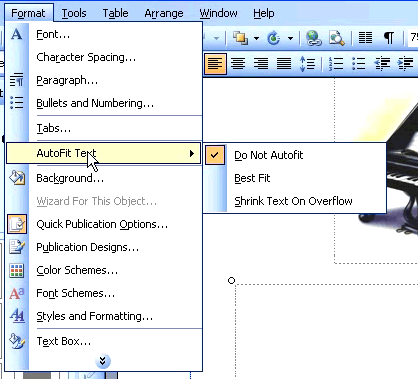Click the Web Page Preview icon
The image size is (418, 379).
(337, 38)
